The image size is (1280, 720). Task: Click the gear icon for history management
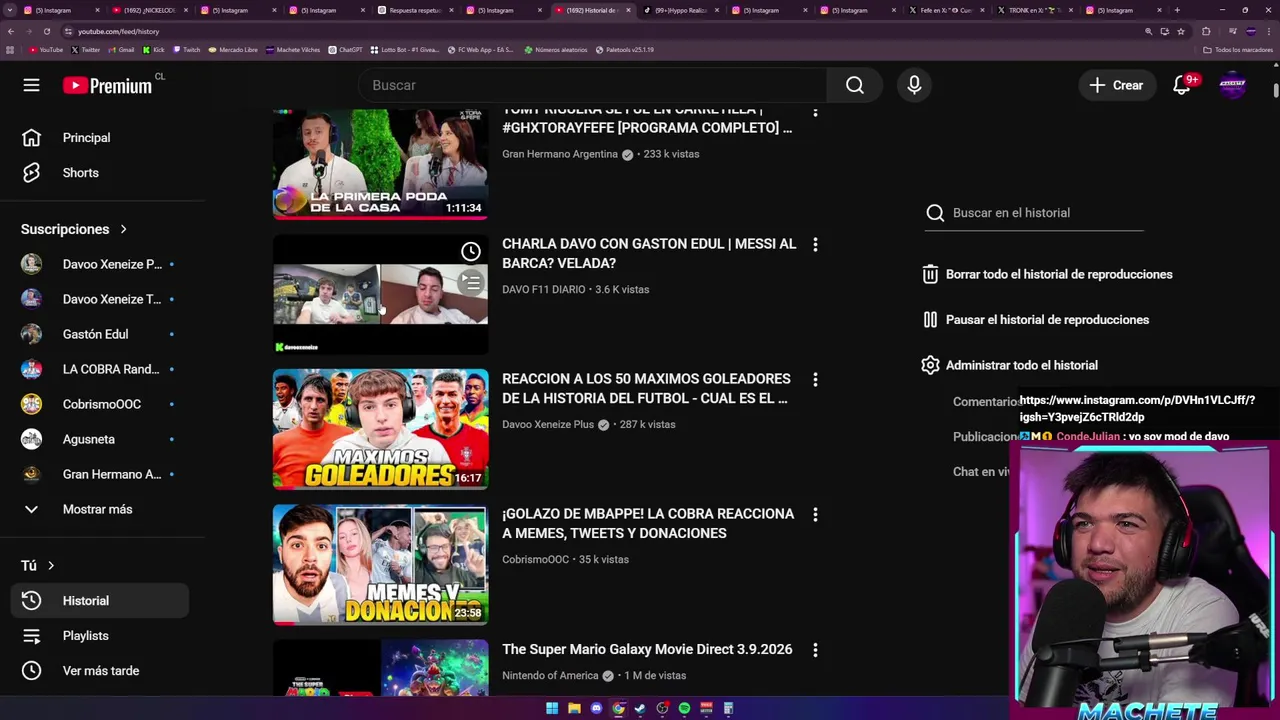tap(930, 365)
